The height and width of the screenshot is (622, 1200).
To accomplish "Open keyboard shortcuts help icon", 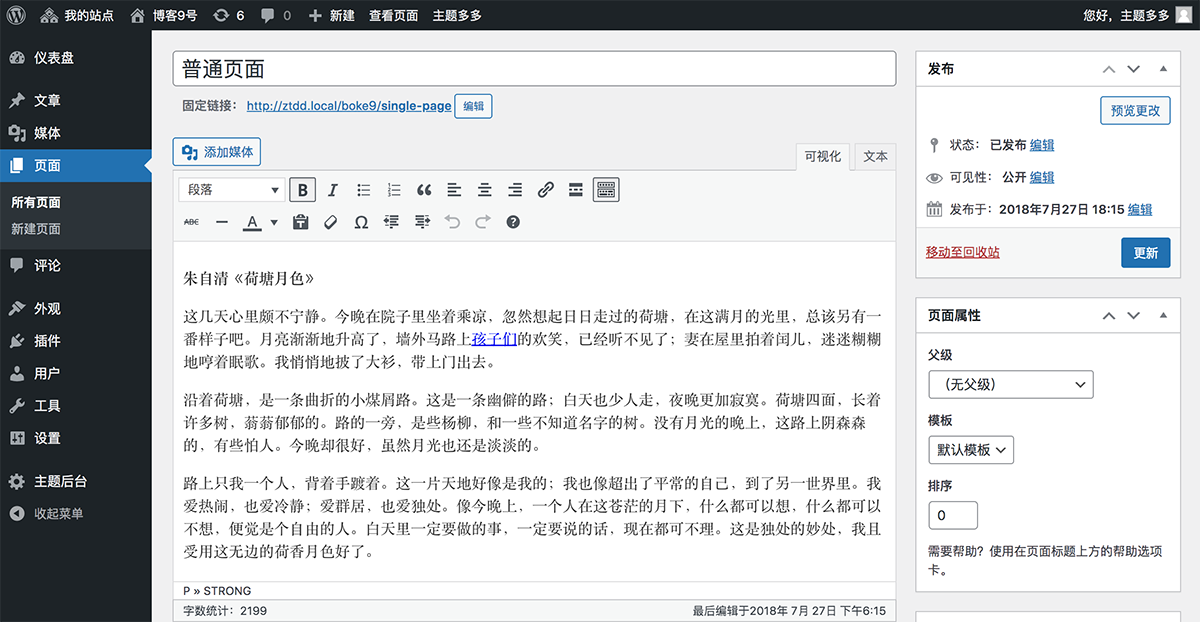I will coord(513,222).
